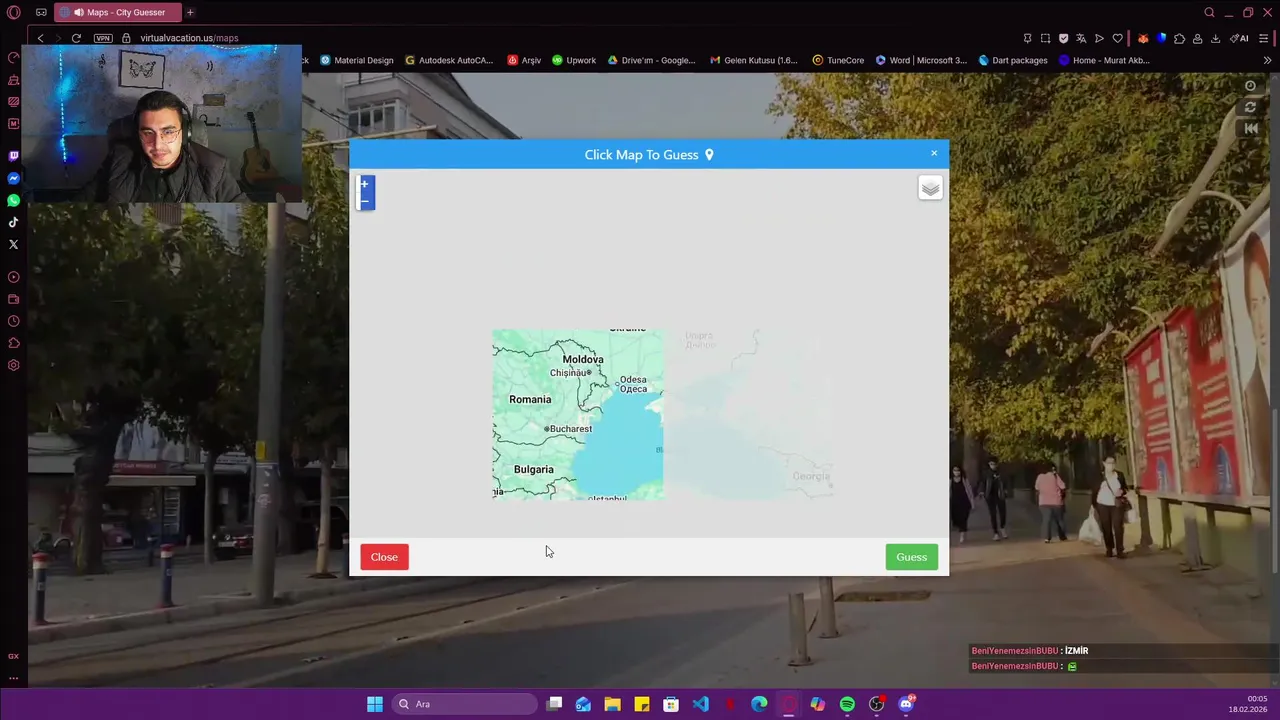
Task: Close the guess dialog with the X
Action: click(x=934, y=153)
